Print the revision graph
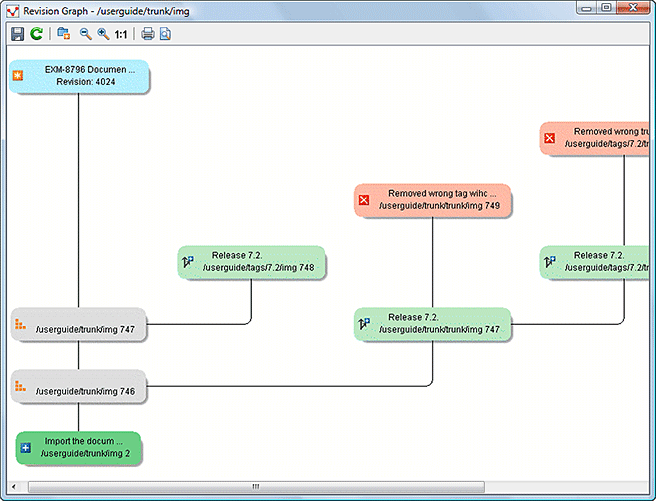The height and width of the screenshot is (501, 656). coord(148,34)
